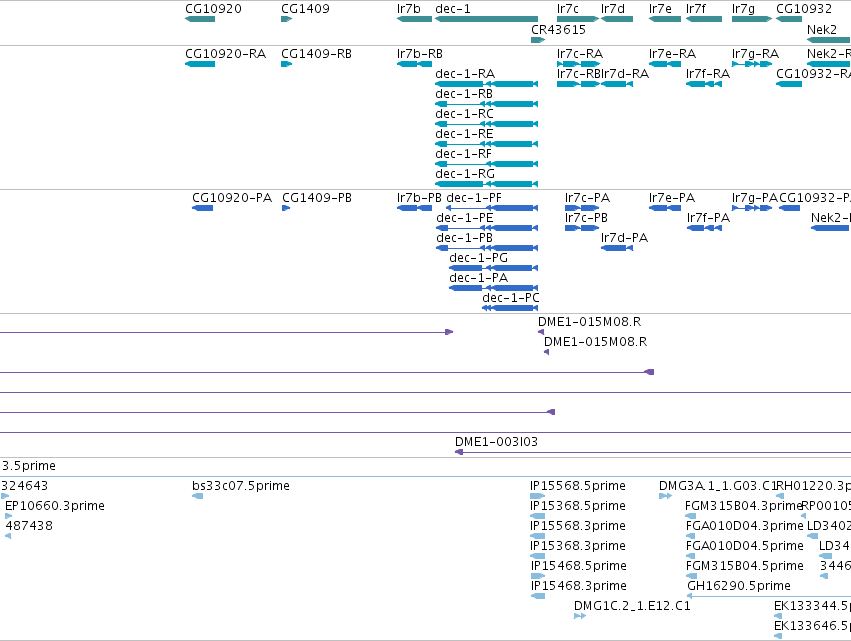Open the Ir7b-RB transcript label
851x641 pixels.
[x=420, y=54]
